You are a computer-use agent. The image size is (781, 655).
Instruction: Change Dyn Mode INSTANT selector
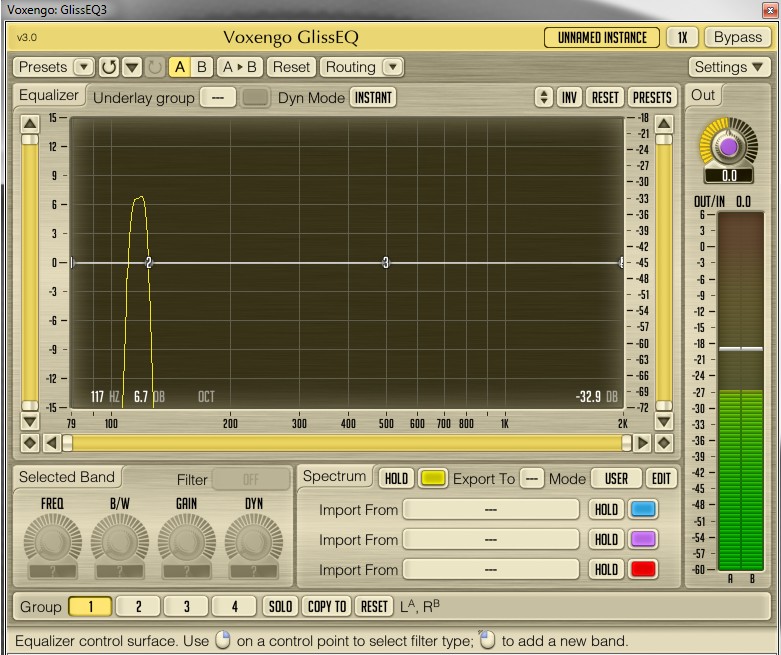373,98
